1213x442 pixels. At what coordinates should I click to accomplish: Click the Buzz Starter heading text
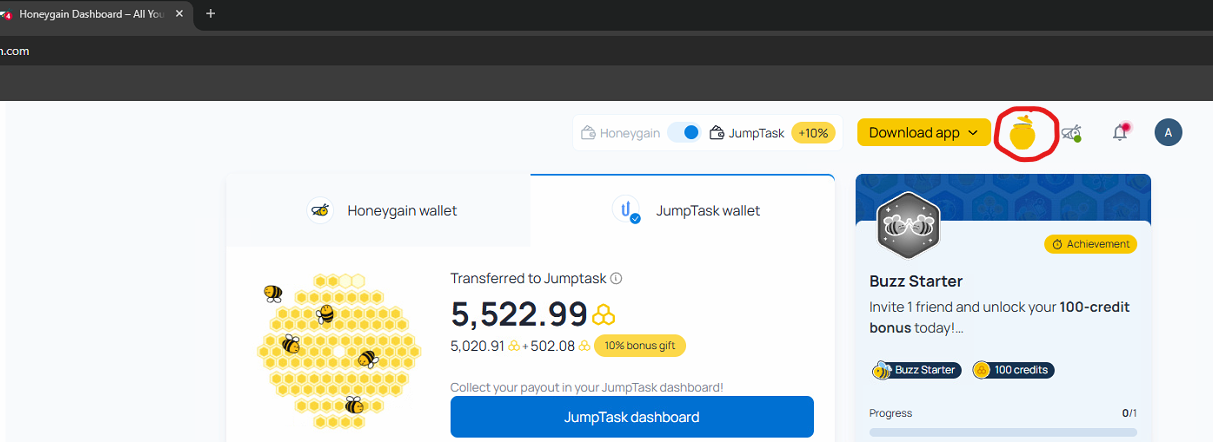[x=916, y=281]
